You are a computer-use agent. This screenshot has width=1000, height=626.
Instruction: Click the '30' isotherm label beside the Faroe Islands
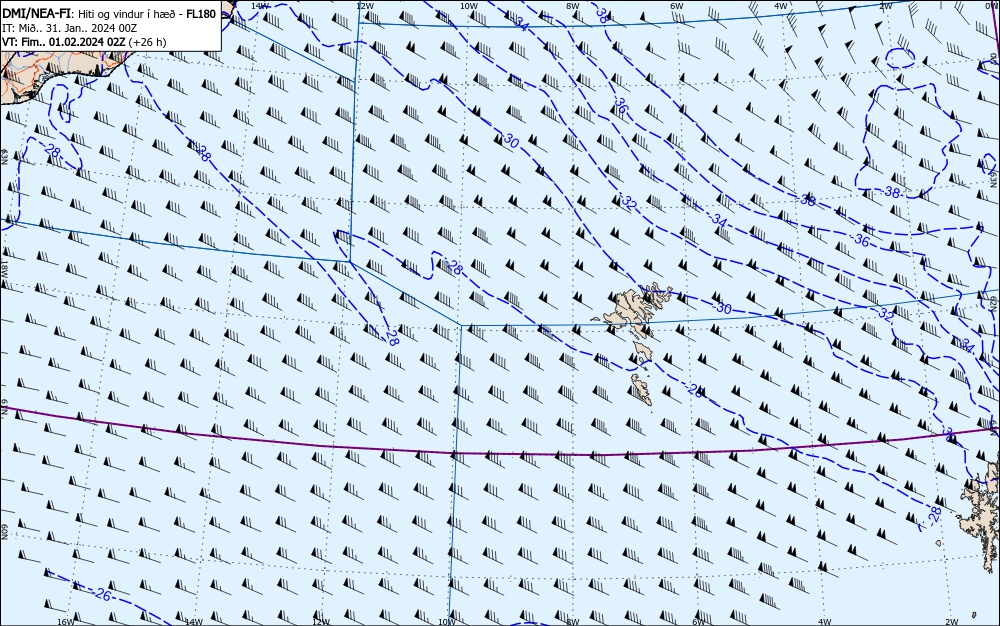click(x=723, y=308)
